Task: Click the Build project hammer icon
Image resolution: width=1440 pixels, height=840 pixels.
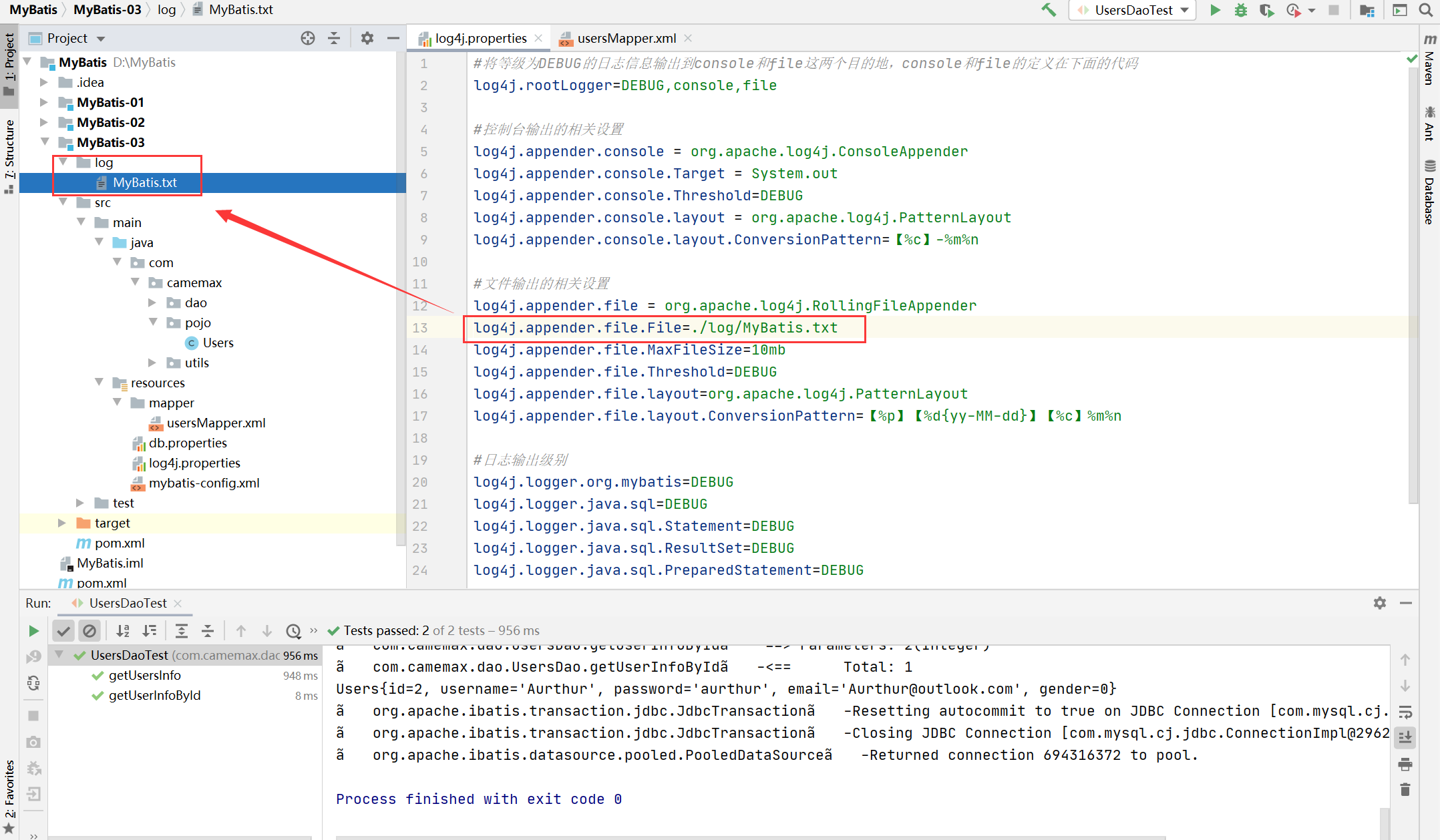Action: click(1049, 10)
